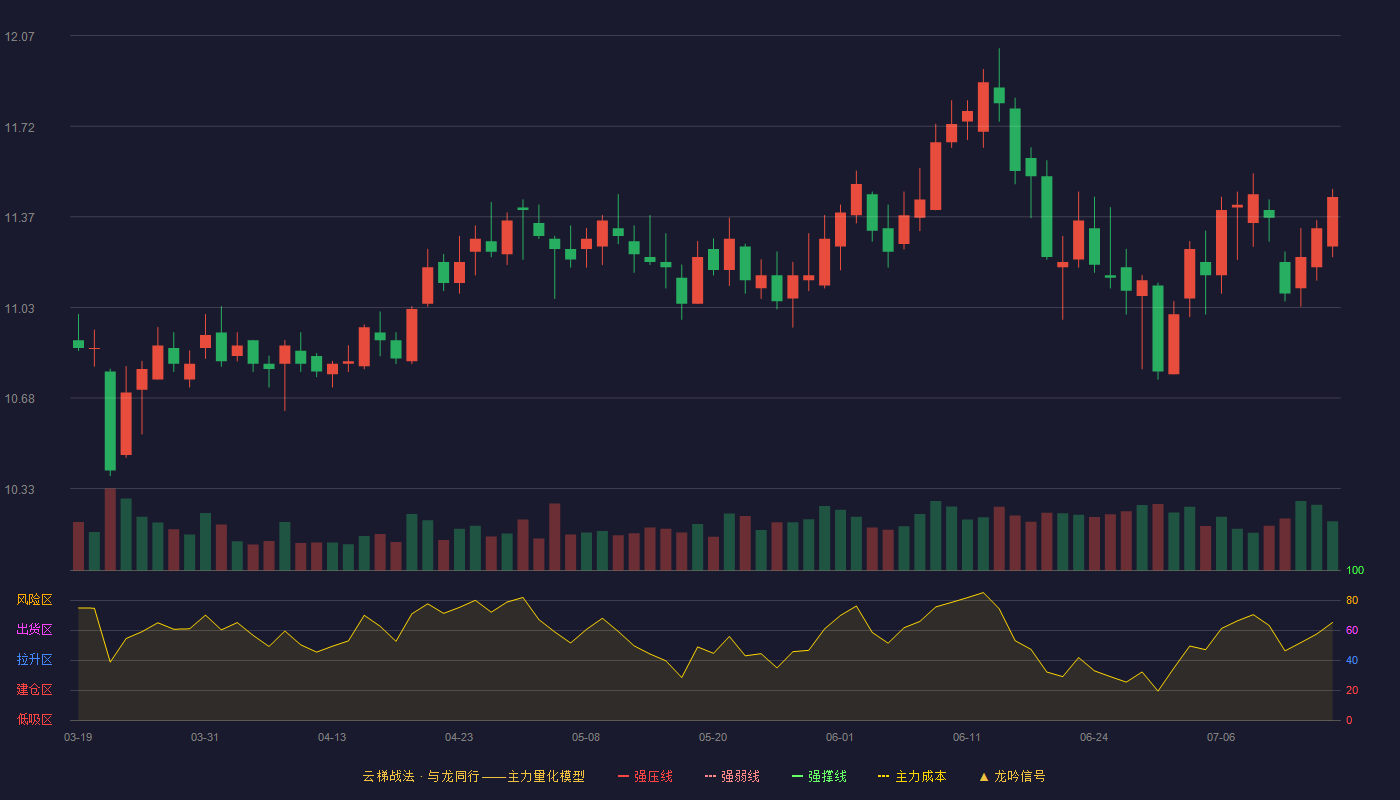Toggle the 强压线 legend series
Image resolution: width=1400 pixels, height=800 pixels.
(x=645, y=776)
